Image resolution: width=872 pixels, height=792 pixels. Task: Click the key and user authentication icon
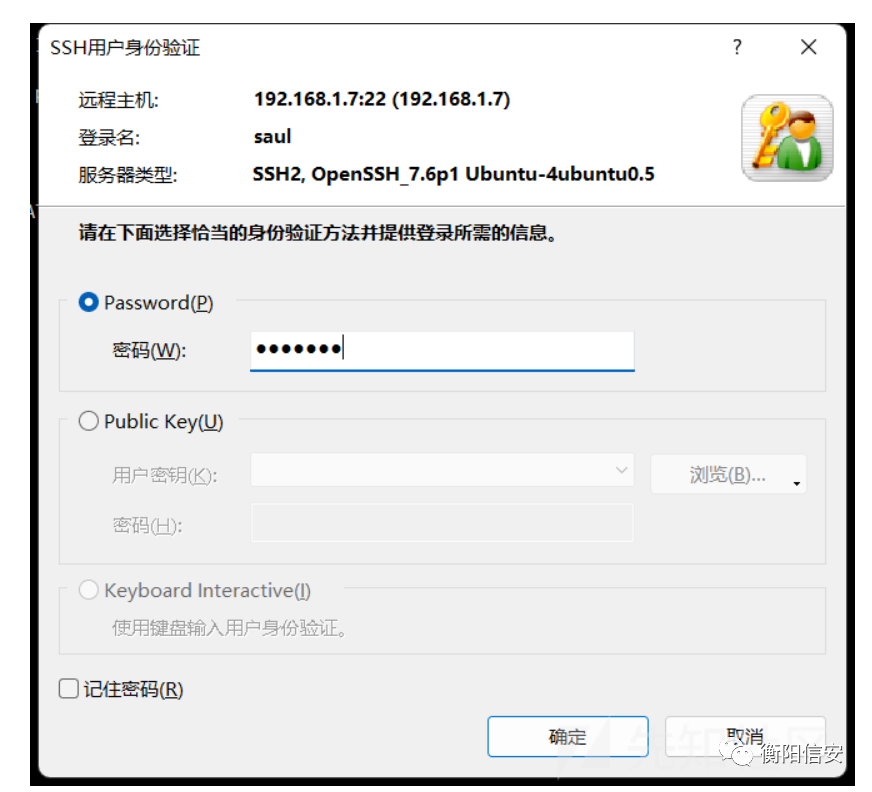(787, 138)
